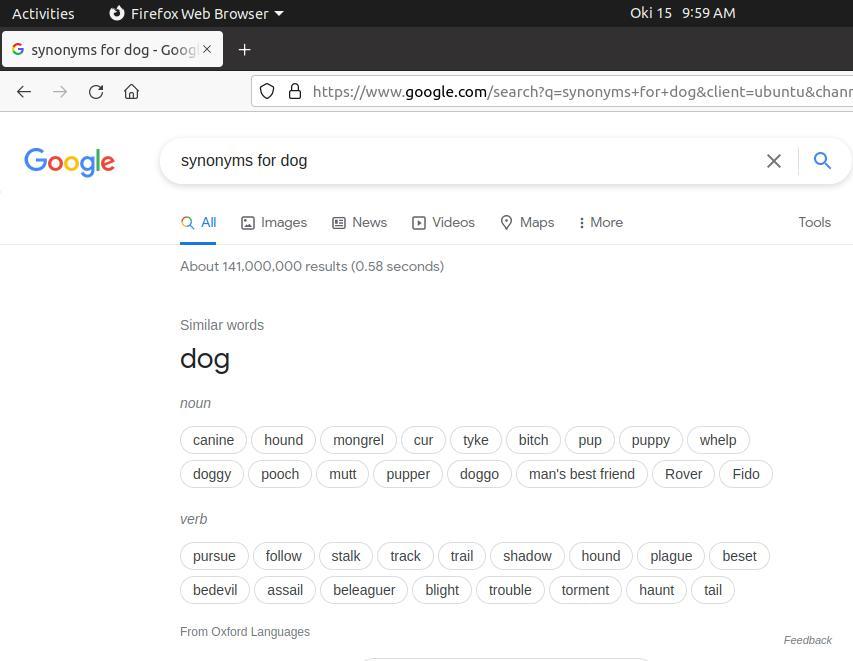Image resolution: width=853 pixels, height=661 pixels.
Task: Click the shield tracking protection icon
Action: (267, 91)
